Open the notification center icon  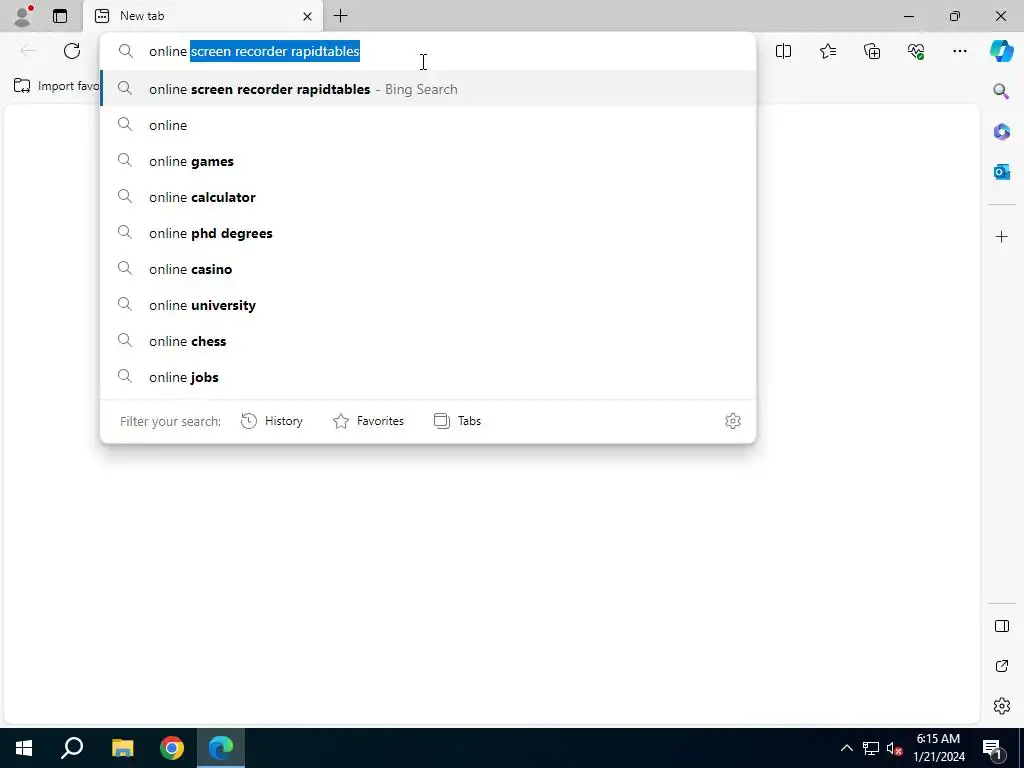coord(992,748)
